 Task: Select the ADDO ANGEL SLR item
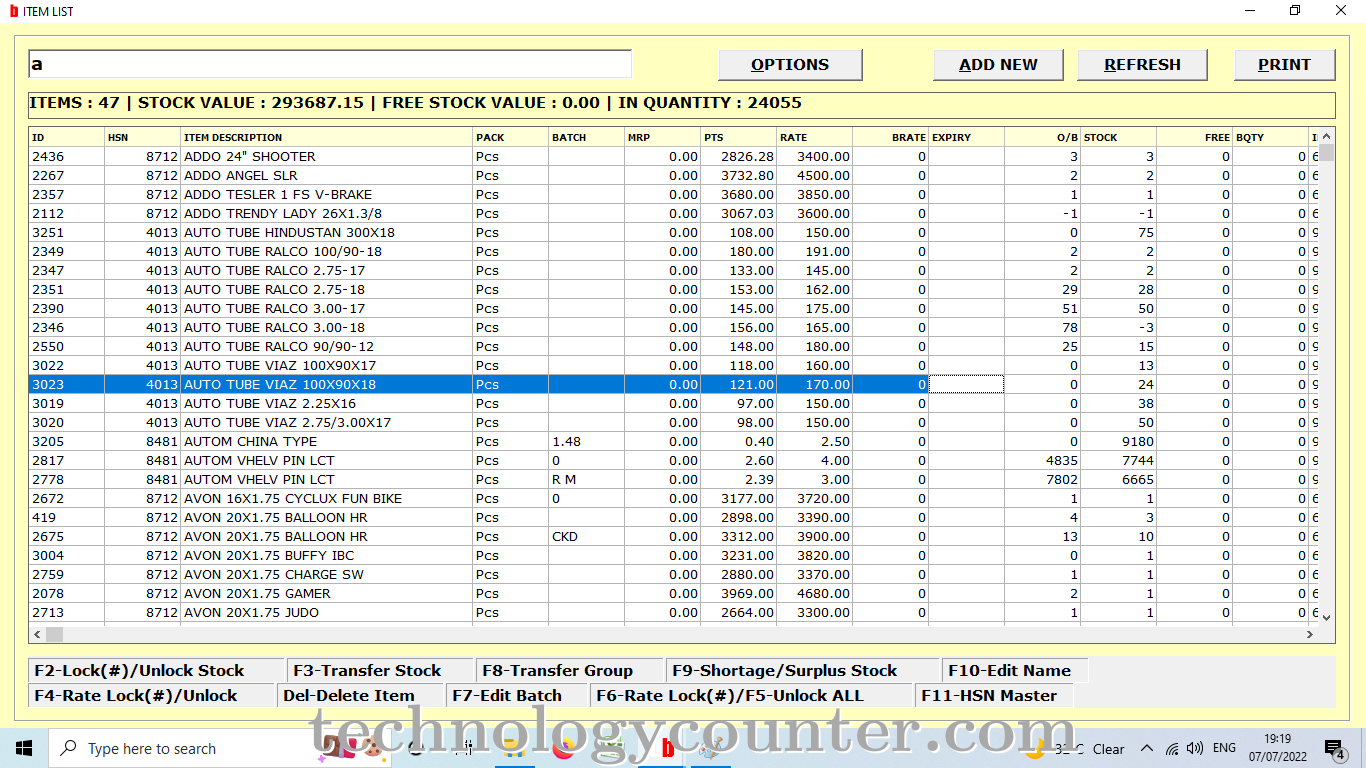(x=673, y=175)
